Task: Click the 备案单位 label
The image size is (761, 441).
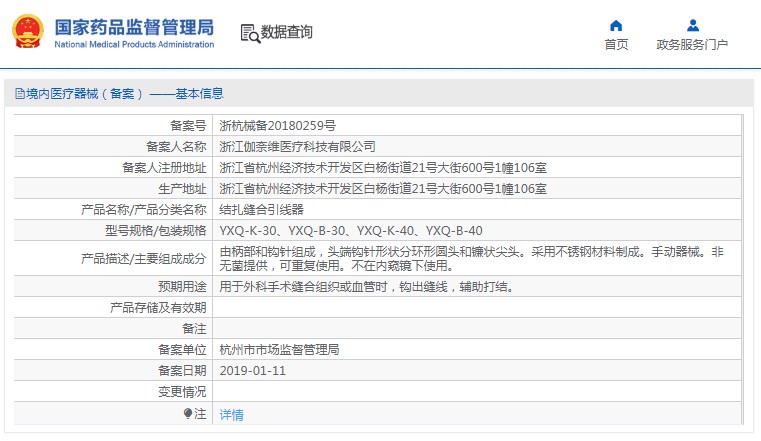Action: coord(182,350)
